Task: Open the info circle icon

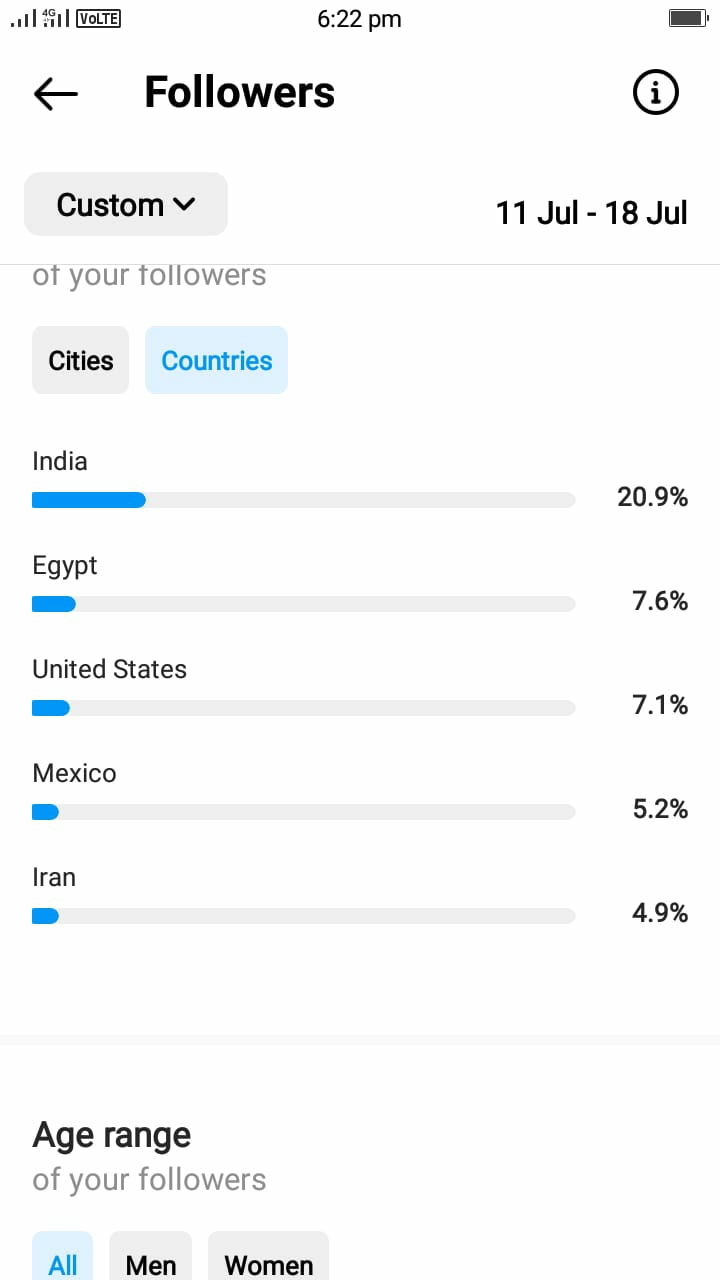Action: pos(656,93)
